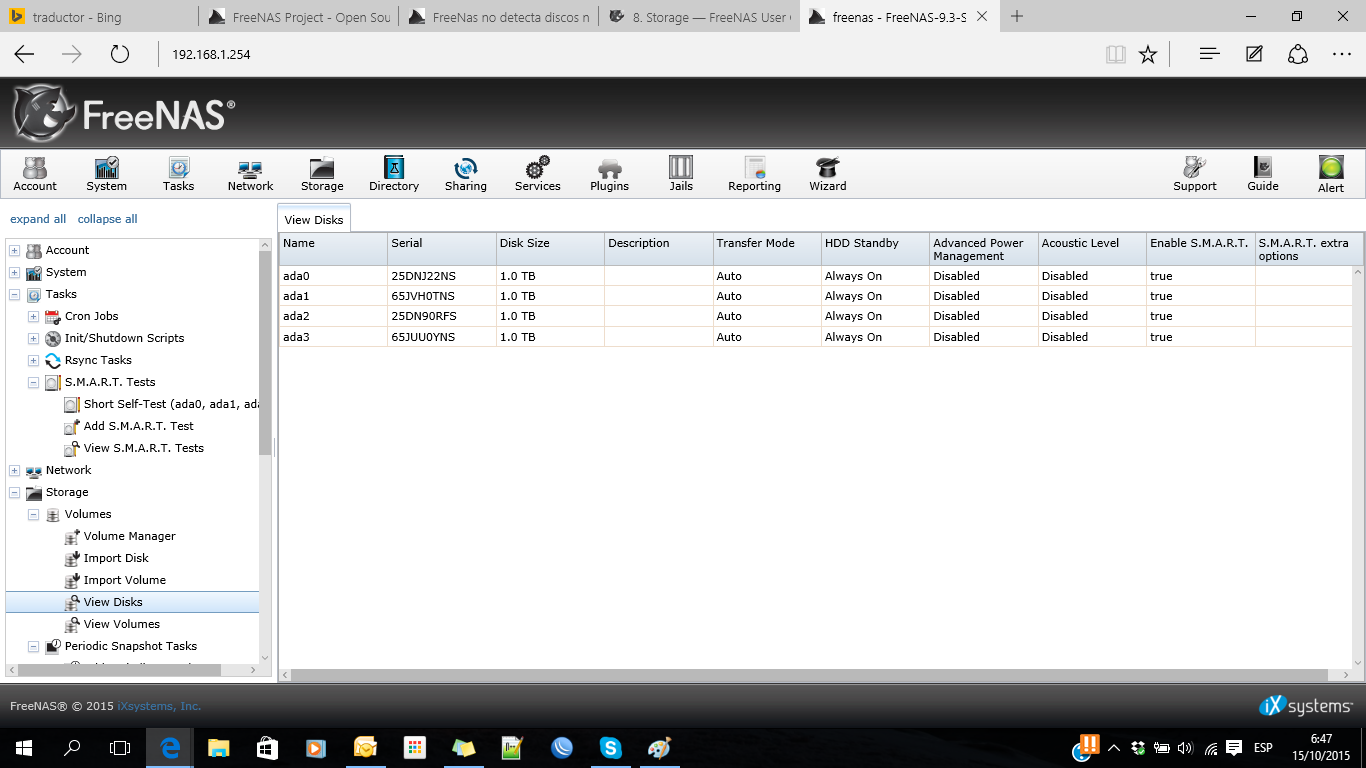Screen dimensions: 1366x768
Task: Open the Support toolbar icon
Action: click(x=1195, y=174)
